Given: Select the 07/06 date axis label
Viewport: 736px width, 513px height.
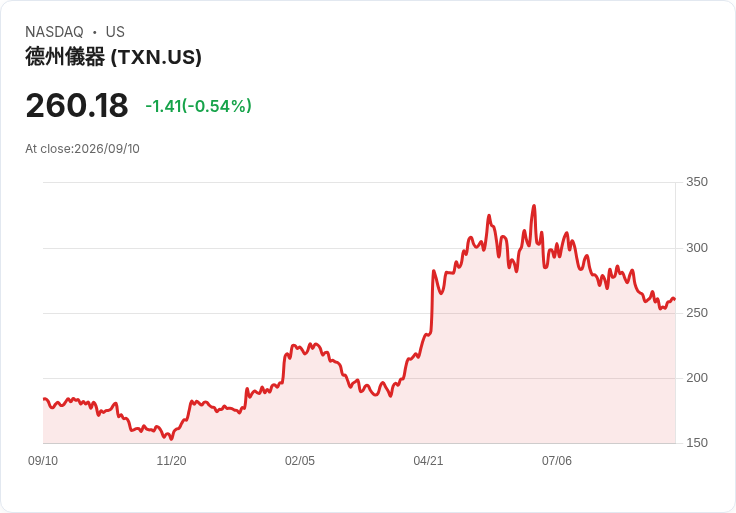Looking at the screenshot, I should (x=557, y=461).
